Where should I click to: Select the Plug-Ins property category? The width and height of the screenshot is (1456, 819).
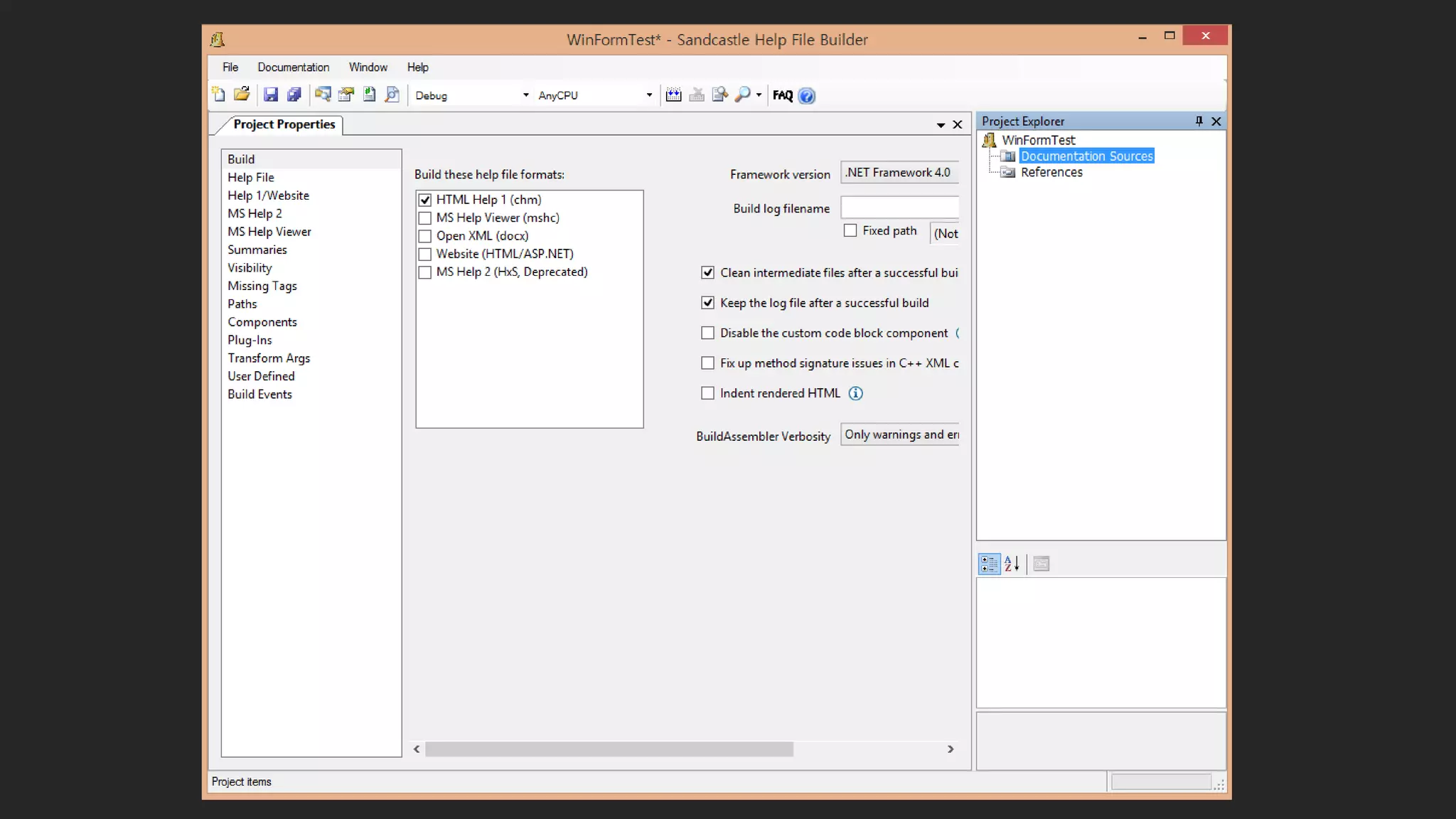tap(250, 340)
